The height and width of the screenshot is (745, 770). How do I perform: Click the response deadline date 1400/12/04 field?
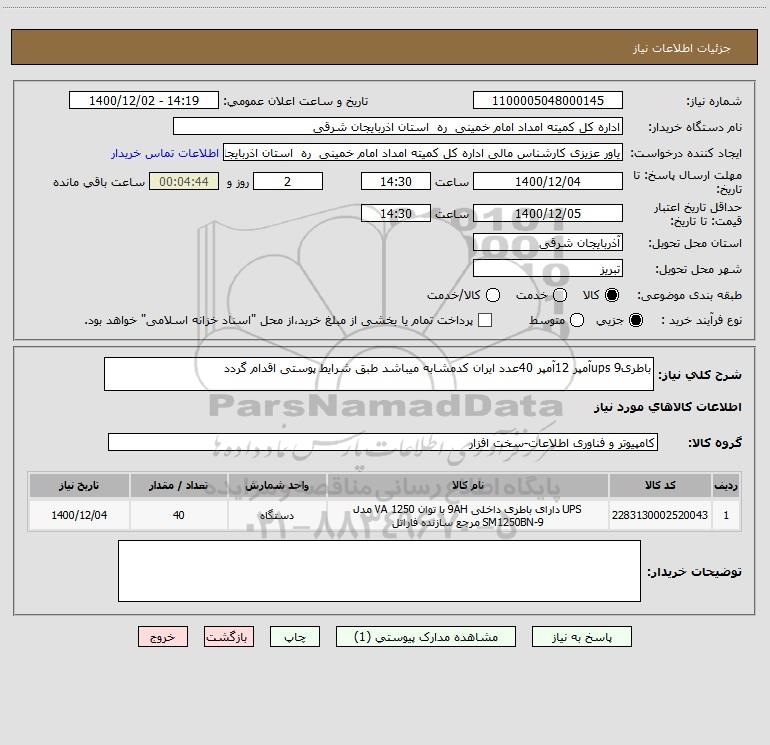coord(548,181)
